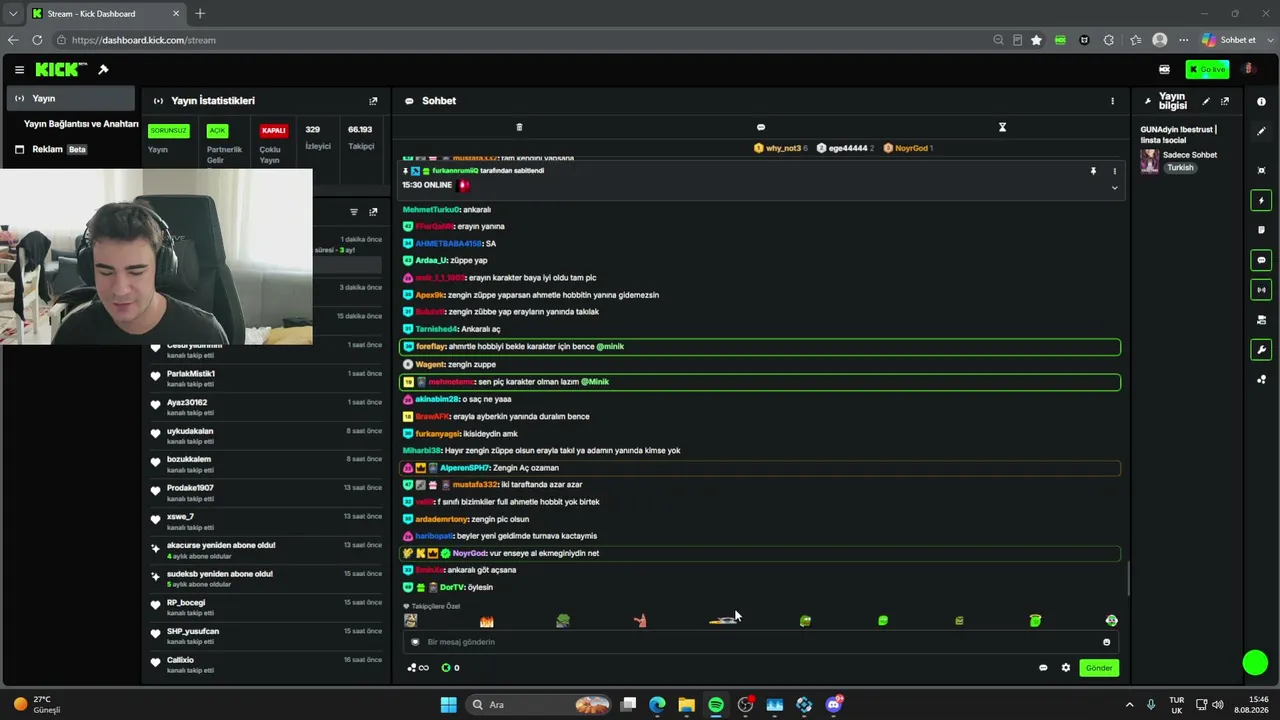
Task: Open the Kick hamburger menu
Action: [19, 70]
